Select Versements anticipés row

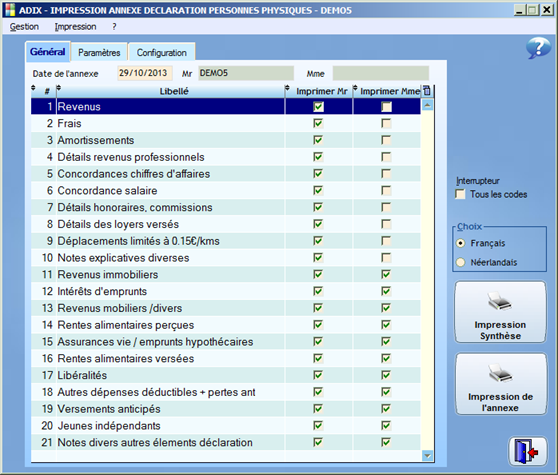tap(226, 409)
